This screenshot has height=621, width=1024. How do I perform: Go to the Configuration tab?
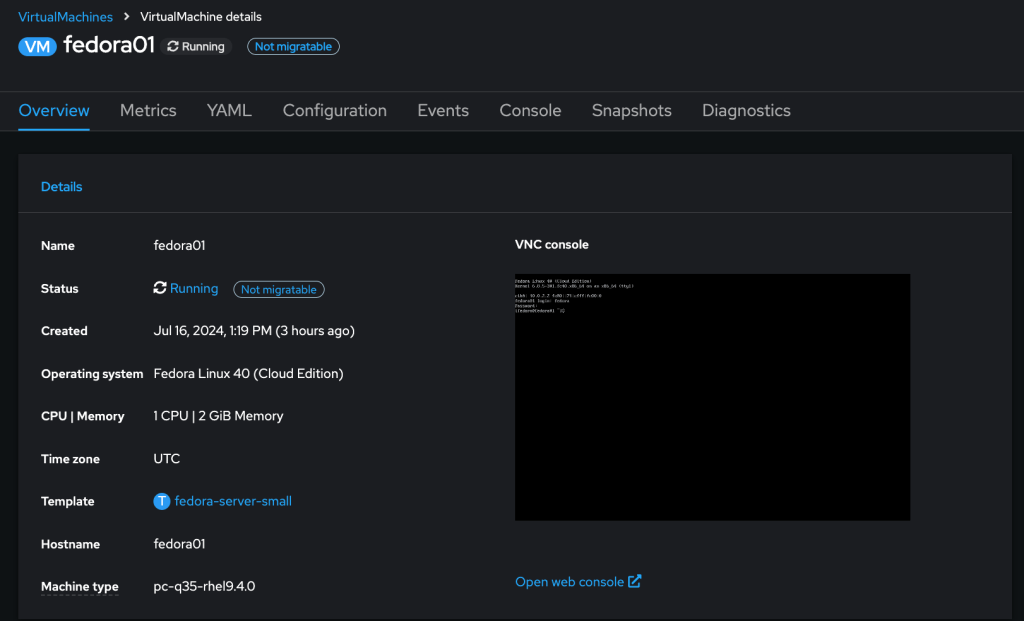[x=334, y=111]
